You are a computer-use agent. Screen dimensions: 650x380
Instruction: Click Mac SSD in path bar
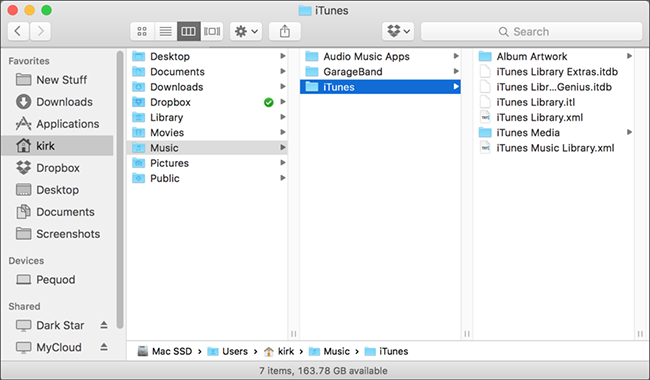pos(165,351)
